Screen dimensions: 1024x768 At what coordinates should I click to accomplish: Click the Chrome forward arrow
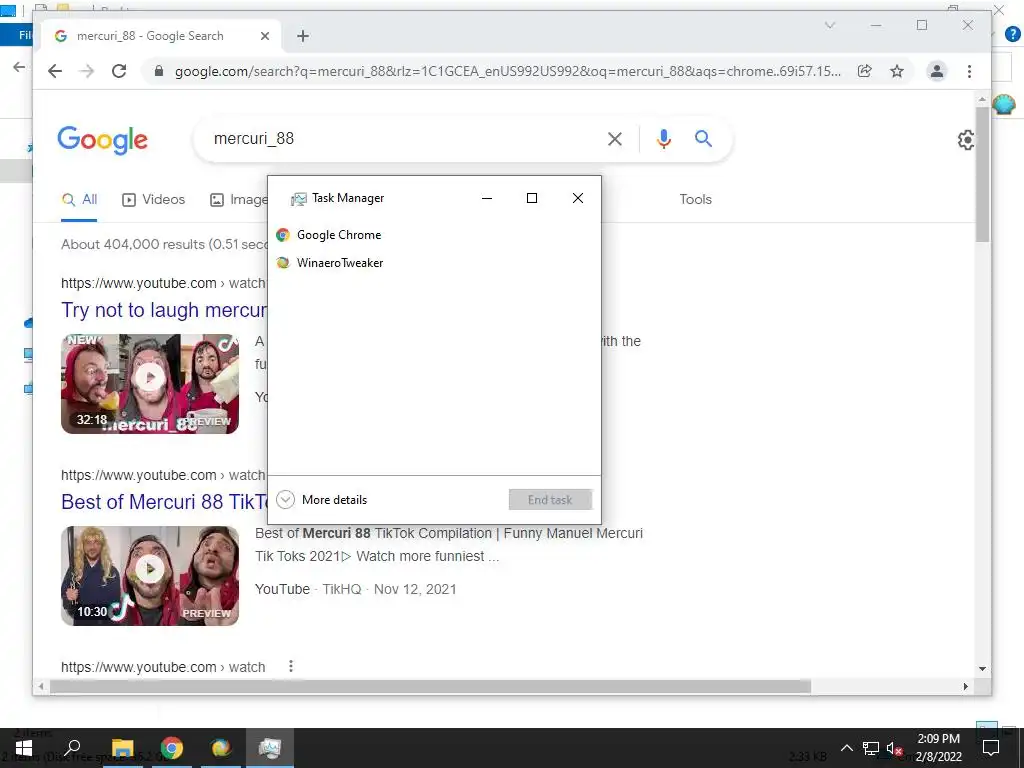coord(86,71)
